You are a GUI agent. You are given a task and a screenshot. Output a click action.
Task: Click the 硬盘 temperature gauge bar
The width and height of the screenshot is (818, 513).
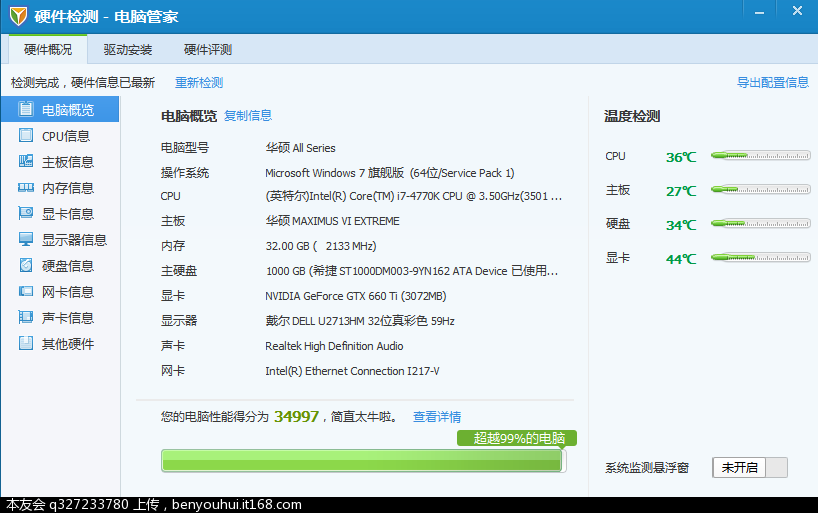point(760,223)
